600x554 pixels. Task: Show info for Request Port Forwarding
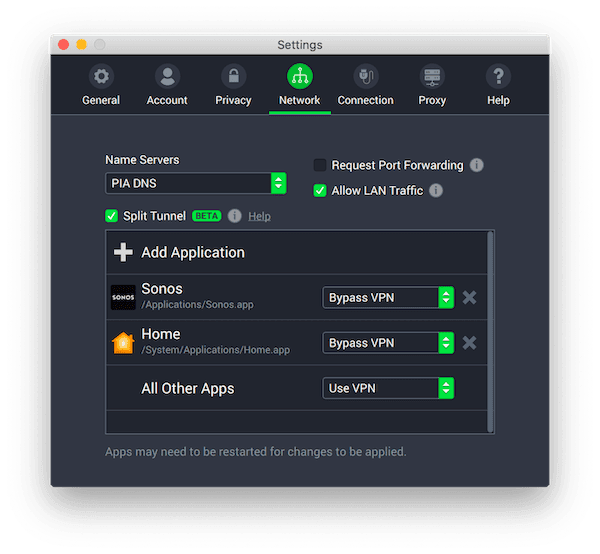click(476, 165)
